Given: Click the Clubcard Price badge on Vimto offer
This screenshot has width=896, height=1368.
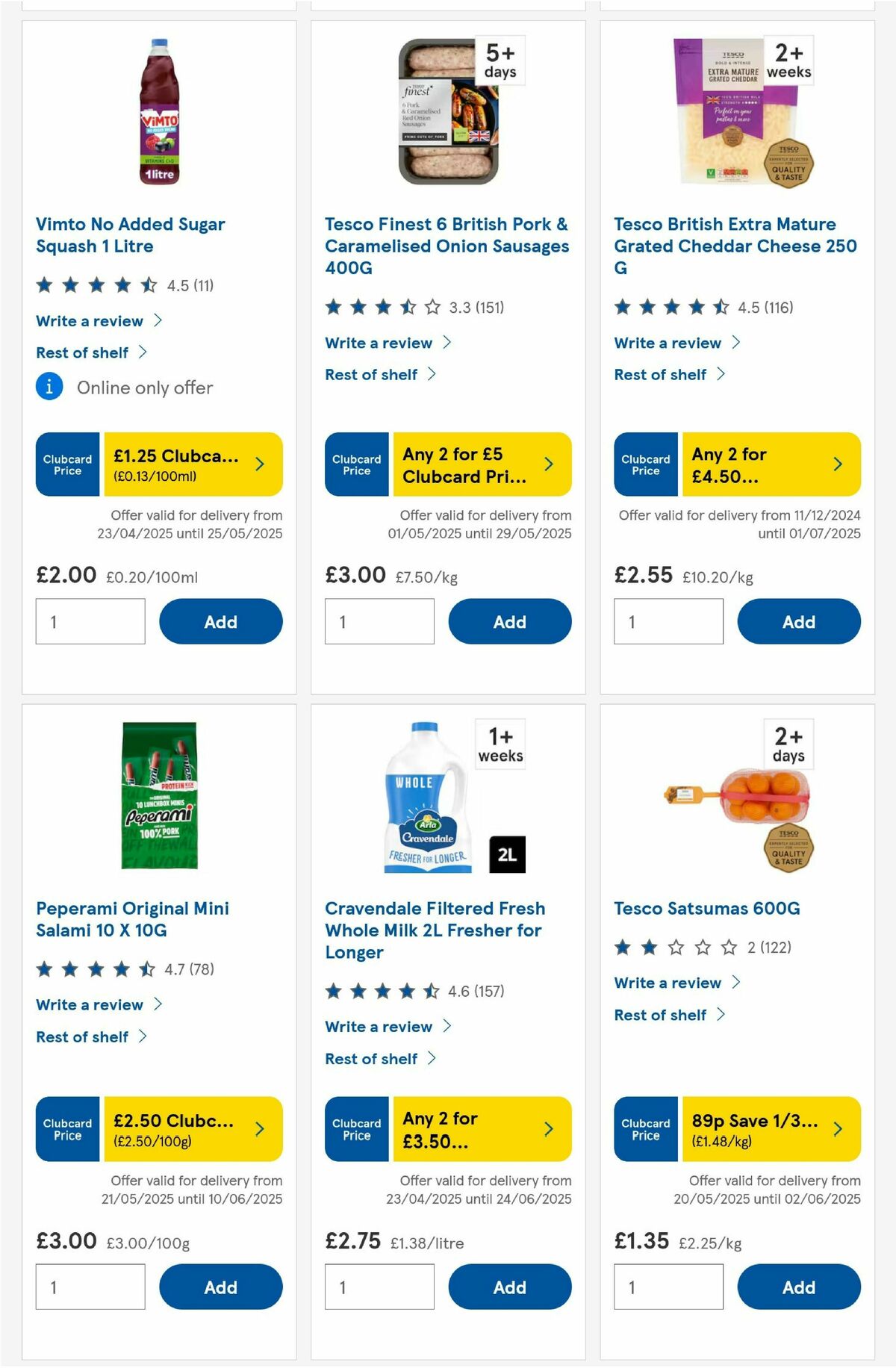Looking at the screenshot, I should tap(66, 464).
